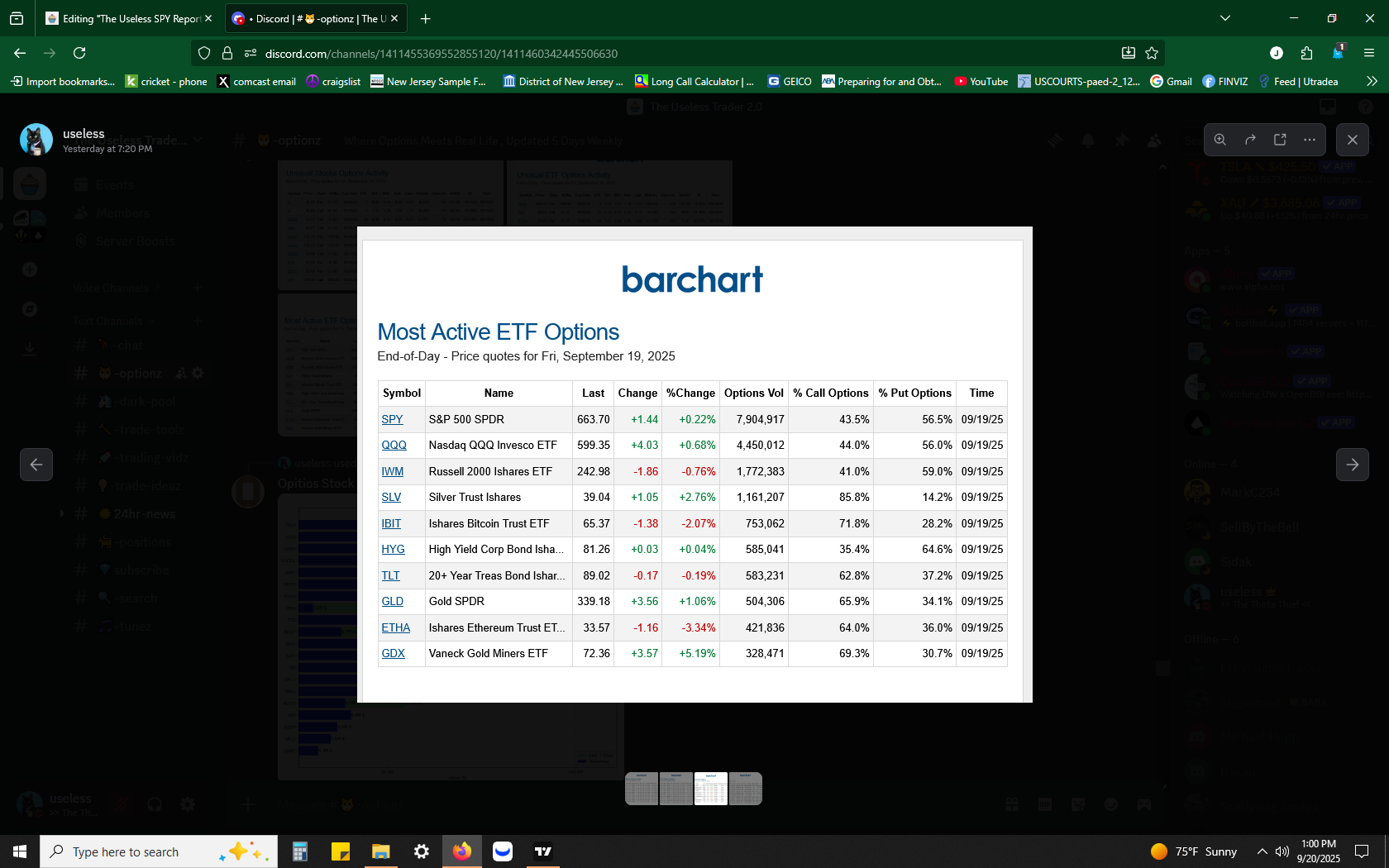The image size is (1389, 868).
Task: Open the list all tabs dropdown
Action: 1225,18
